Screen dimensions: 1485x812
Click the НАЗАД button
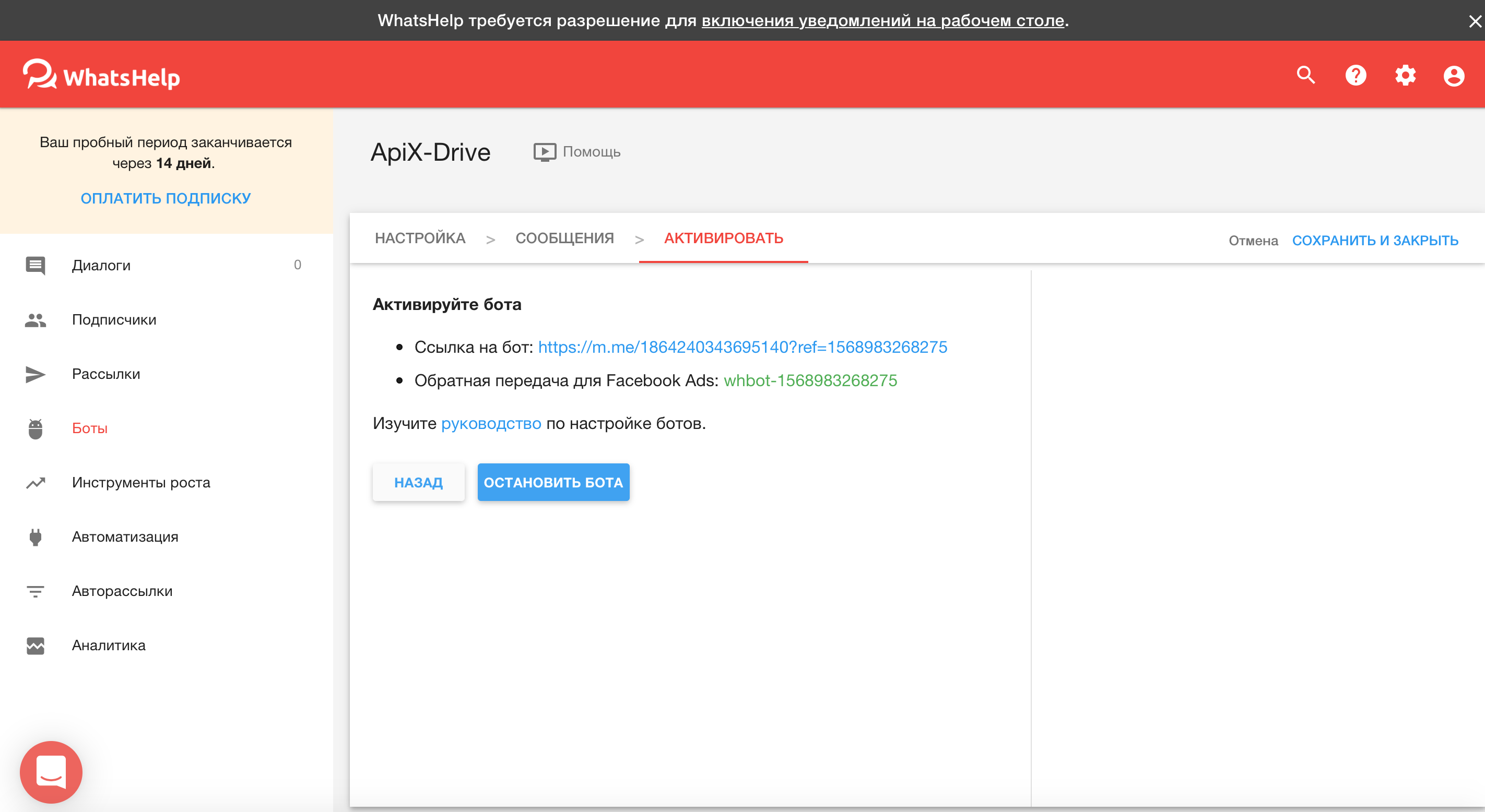click(x=419, y=482)
